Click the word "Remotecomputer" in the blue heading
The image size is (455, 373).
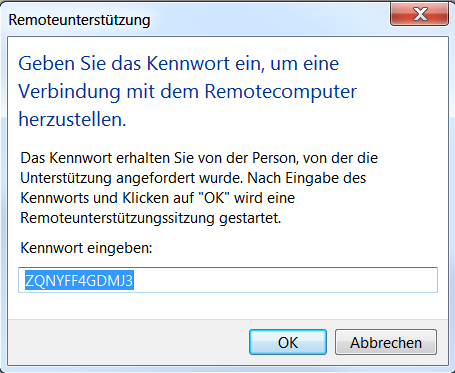point(281,91)
